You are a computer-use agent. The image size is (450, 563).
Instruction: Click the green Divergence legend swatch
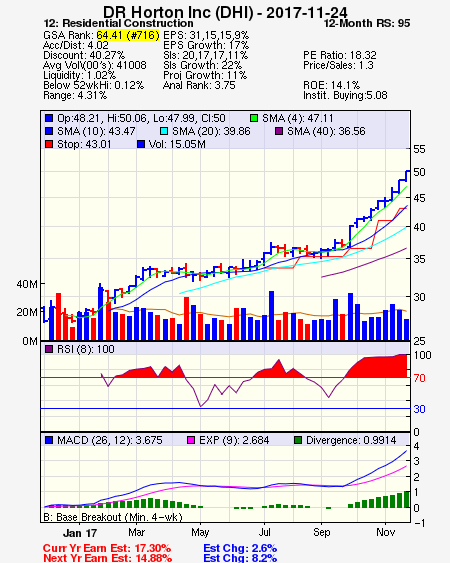point(298,440)
